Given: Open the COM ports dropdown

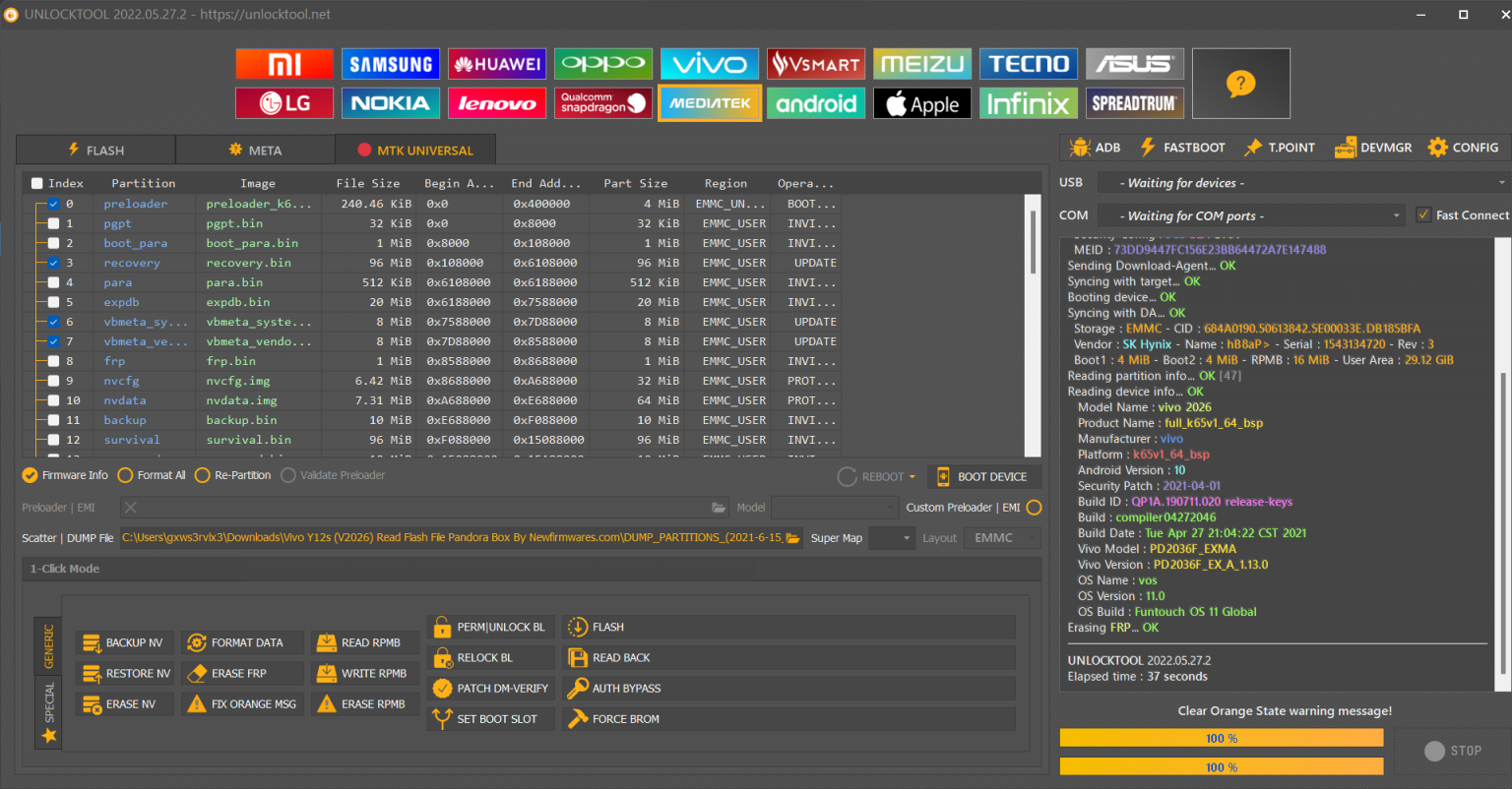Looking at the screenshot, I should (1250, 215).
